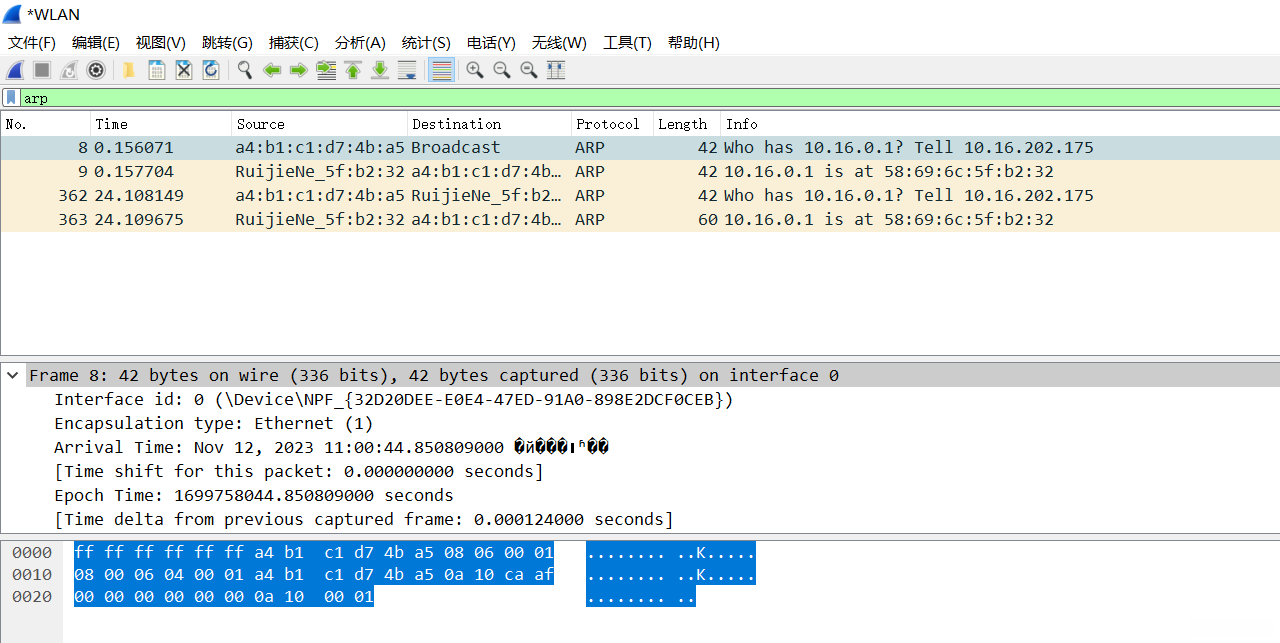Sort packets by Time column header
The width and height of the screenshot is (1280, 643).
pos(161,124)
